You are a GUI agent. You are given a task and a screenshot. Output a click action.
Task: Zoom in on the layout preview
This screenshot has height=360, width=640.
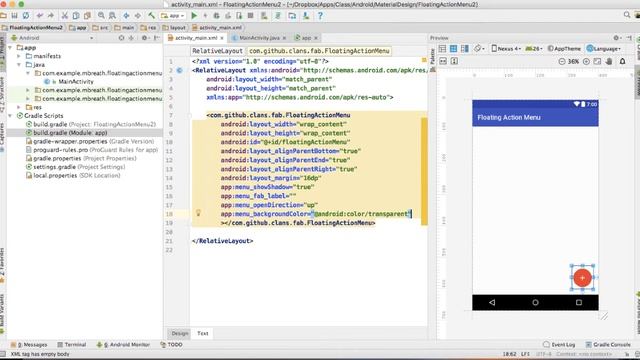tap(586, 61)
